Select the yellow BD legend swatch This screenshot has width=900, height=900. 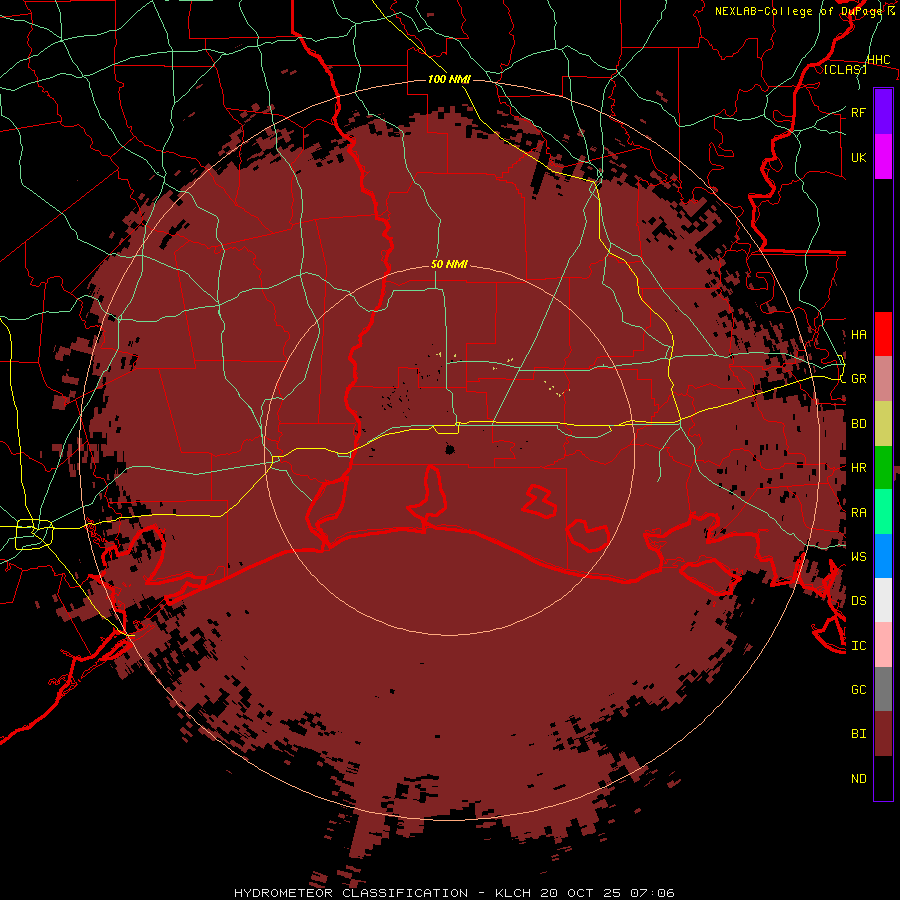click(883, 423)
